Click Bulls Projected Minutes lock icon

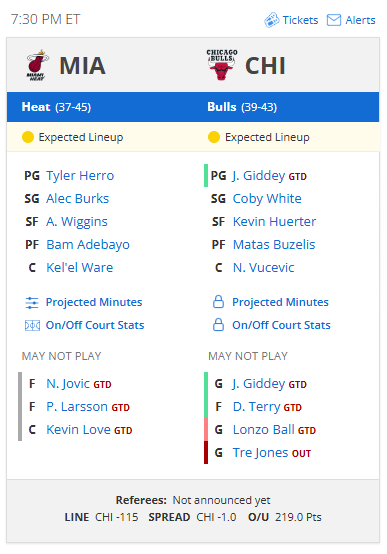point(218,302)
